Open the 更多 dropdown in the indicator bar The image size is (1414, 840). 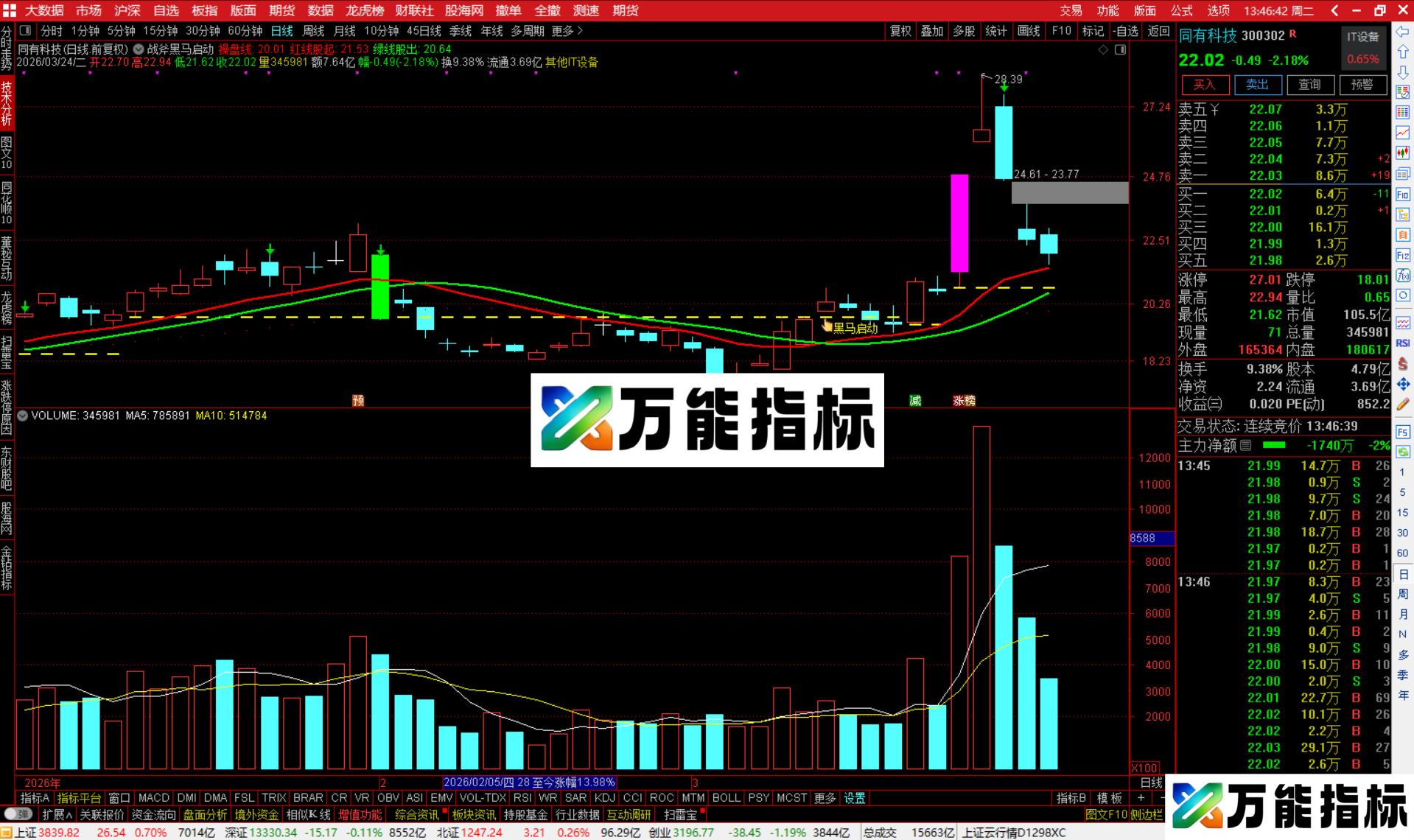point(825,797)
